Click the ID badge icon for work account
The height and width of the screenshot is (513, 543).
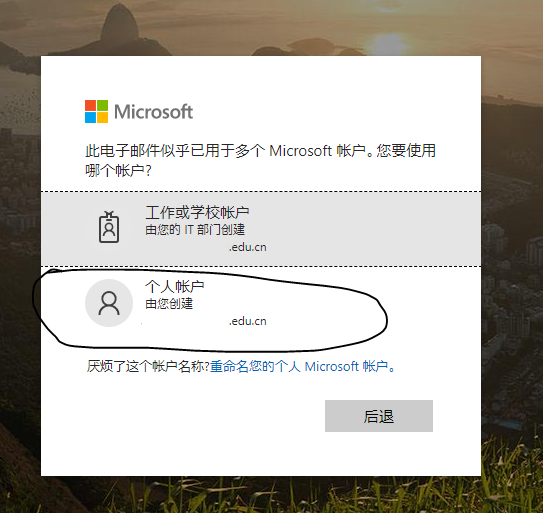(109, 227)
